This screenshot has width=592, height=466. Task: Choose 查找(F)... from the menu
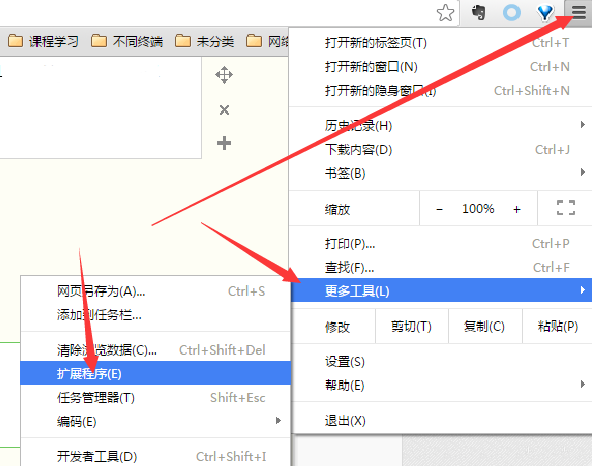pos(441,268)
